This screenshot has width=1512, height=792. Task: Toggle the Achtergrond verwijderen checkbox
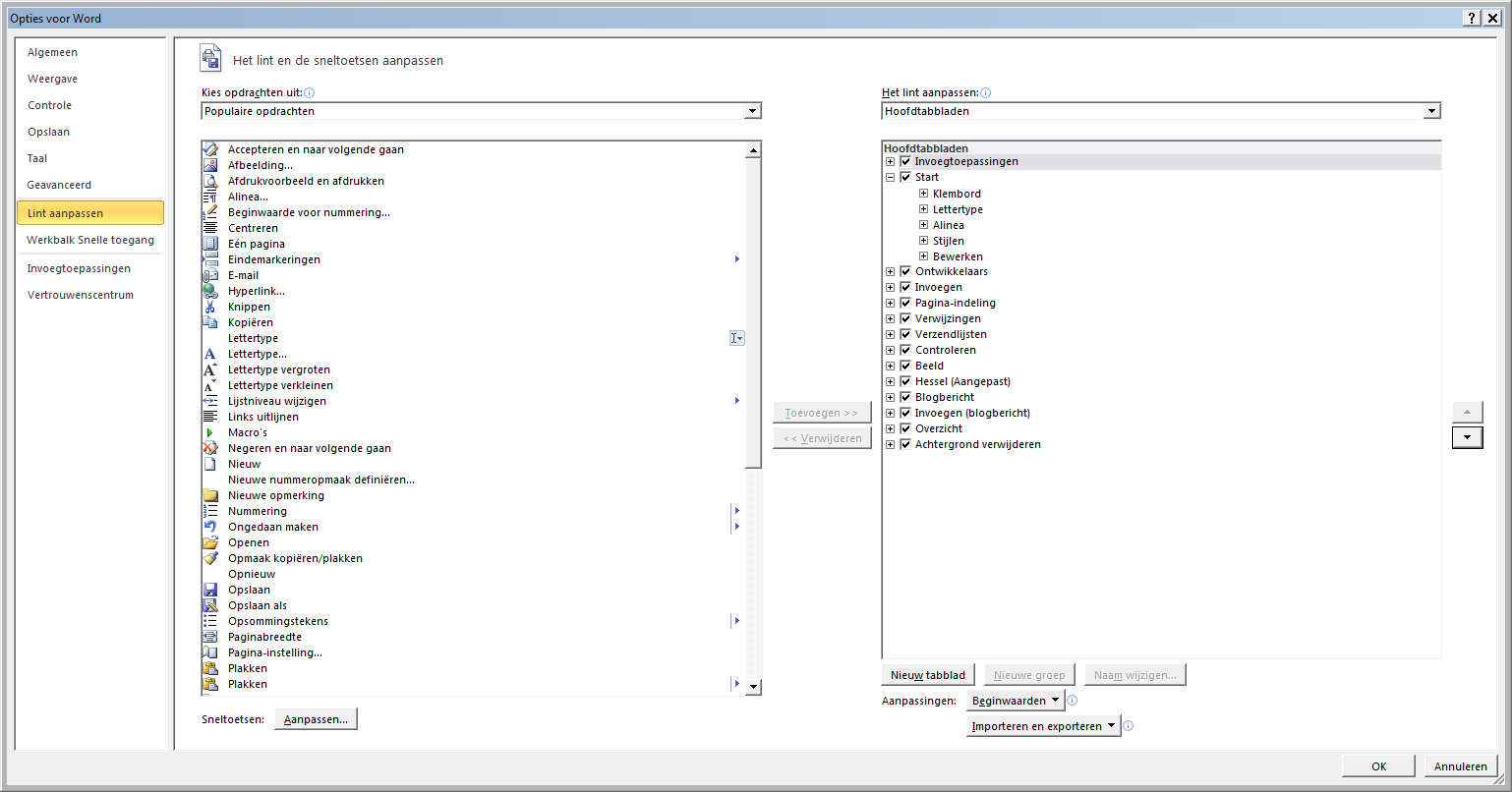905,444
